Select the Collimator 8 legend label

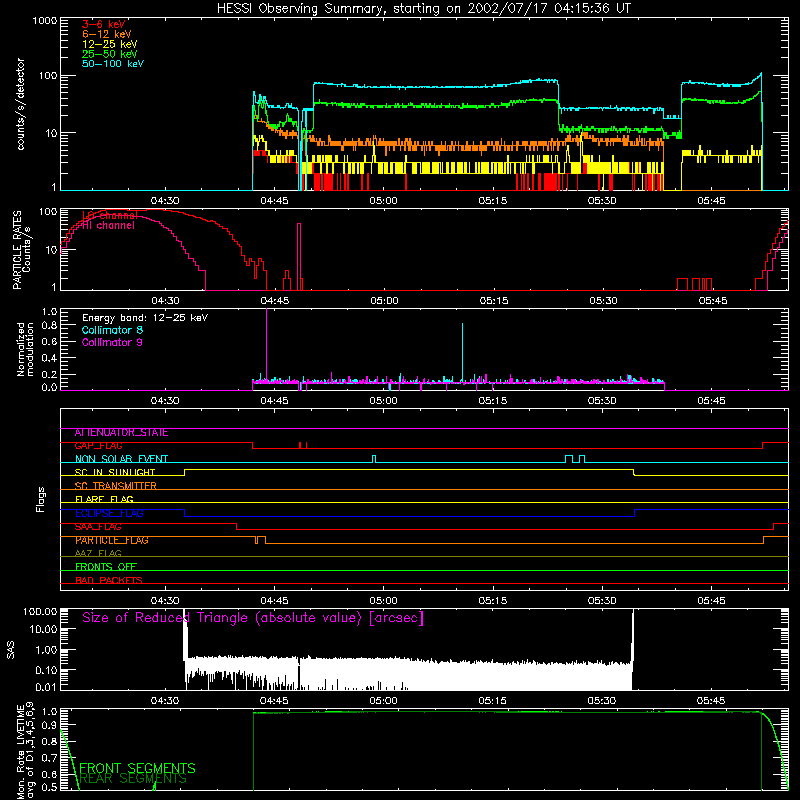coord(112,330)
